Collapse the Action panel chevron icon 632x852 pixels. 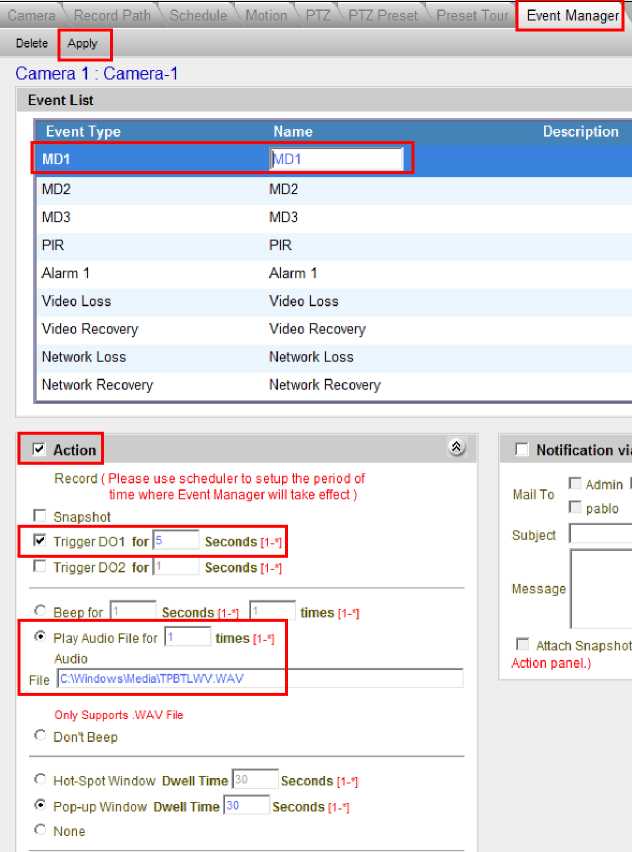(457, 449)
